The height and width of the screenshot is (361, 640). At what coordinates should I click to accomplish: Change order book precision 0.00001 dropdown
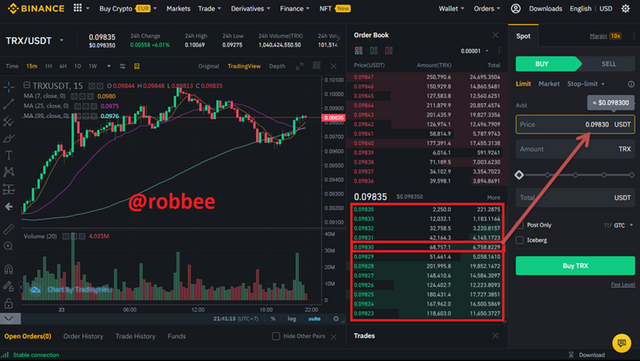pos(474,51)
